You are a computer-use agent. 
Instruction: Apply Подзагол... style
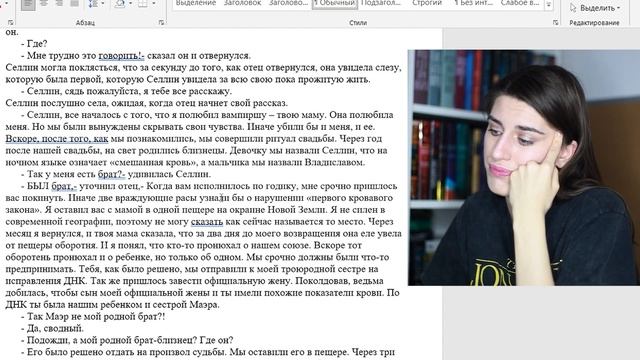(x=381, y=4)
